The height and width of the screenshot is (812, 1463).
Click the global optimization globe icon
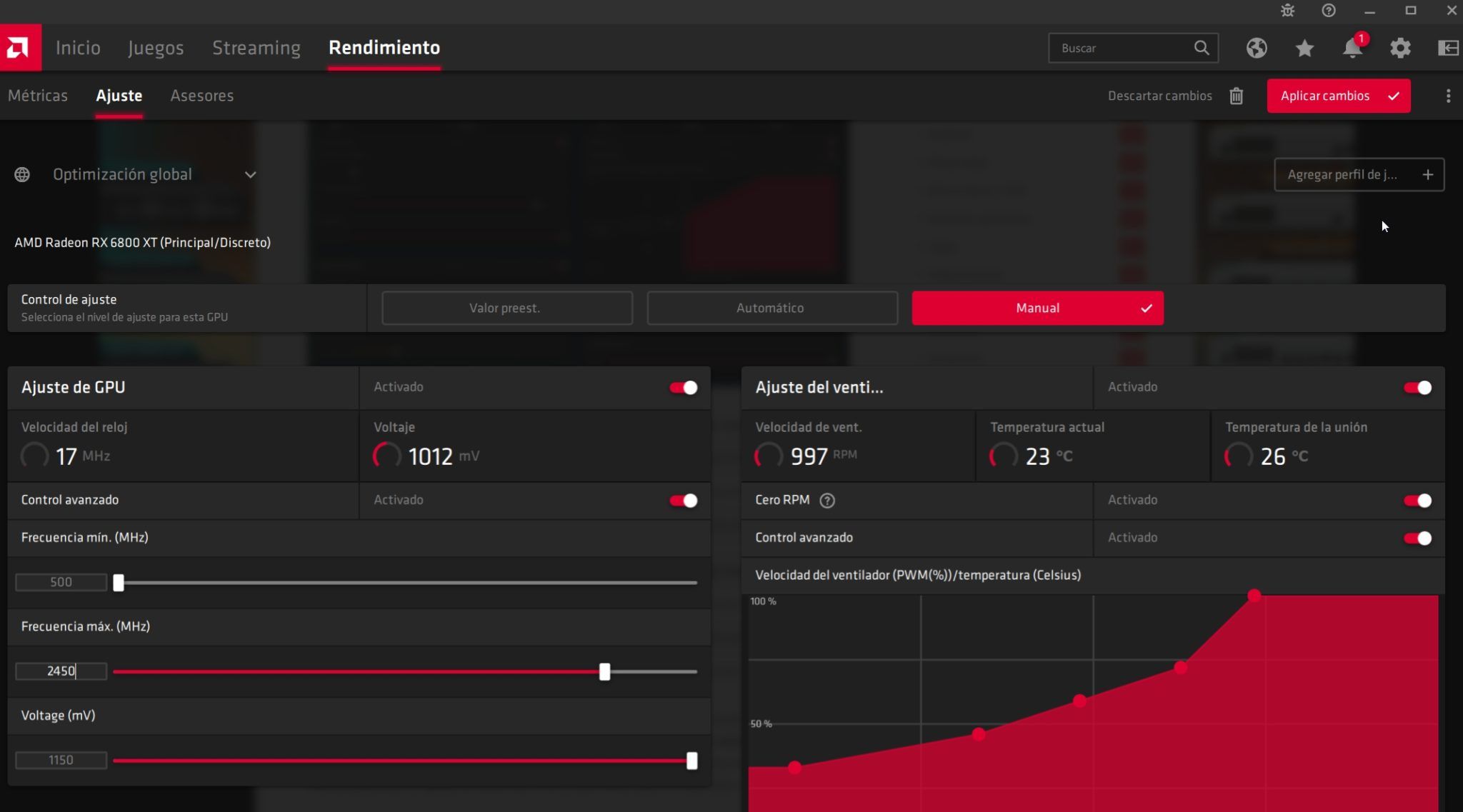coord(22,175)
